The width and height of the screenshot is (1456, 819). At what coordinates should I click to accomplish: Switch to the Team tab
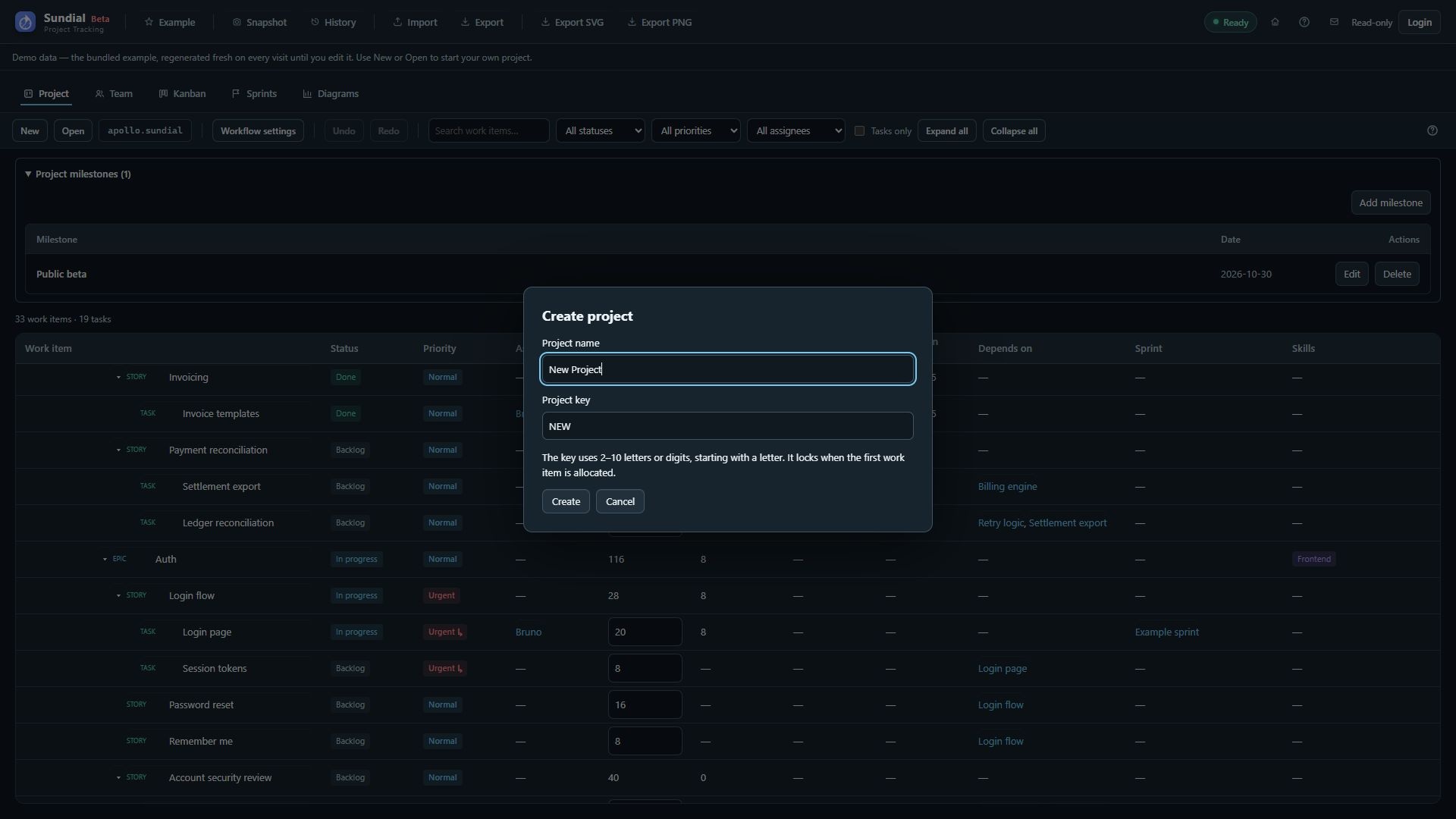[115, 94]
